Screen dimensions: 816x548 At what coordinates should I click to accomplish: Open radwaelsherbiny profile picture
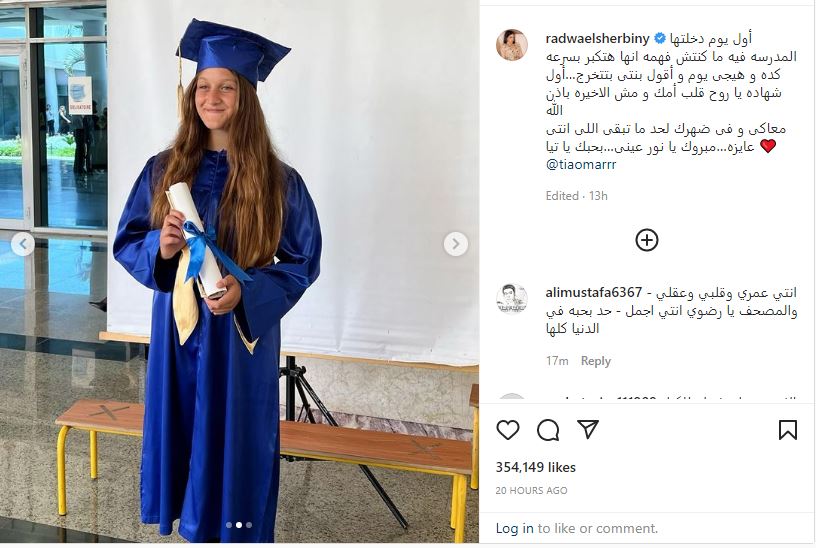click(x=512, y=45)
